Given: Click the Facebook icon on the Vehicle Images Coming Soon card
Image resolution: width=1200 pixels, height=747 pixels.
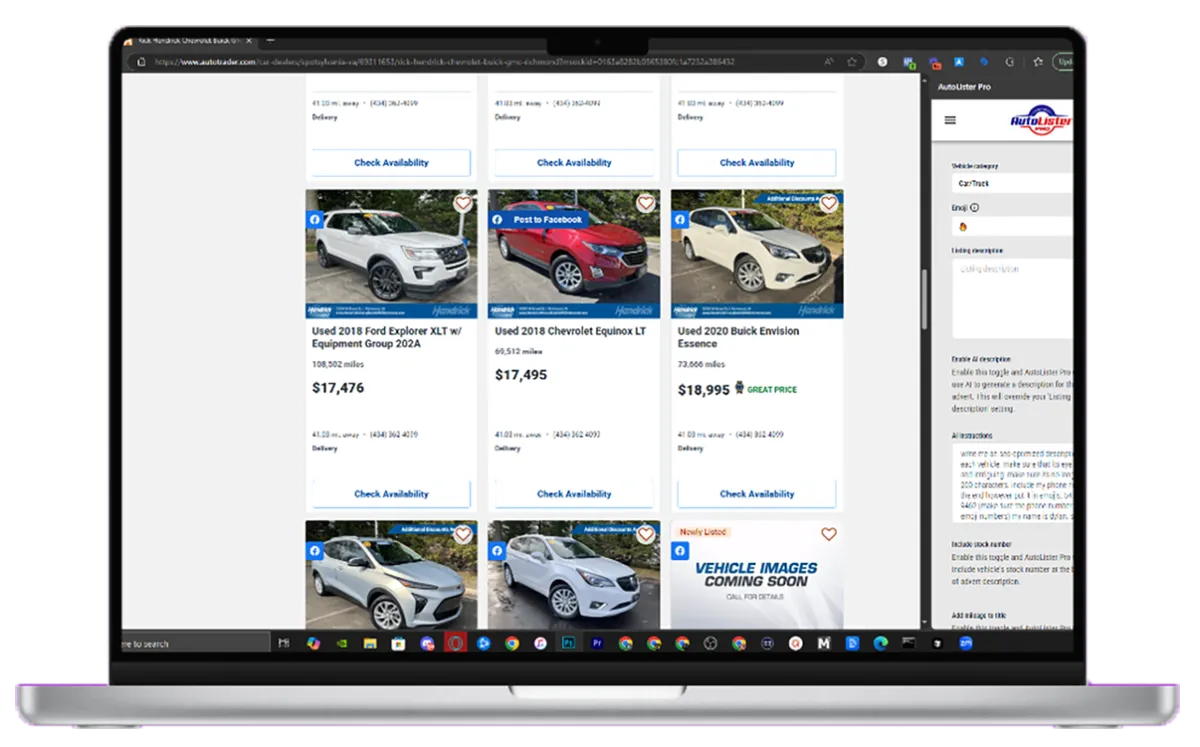Looking at the screenshot, I should point(680,550).
